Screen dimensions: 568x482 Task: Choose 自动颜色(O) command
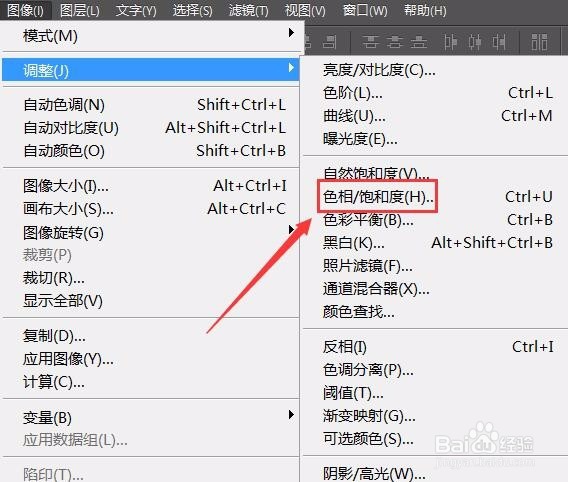150,151
